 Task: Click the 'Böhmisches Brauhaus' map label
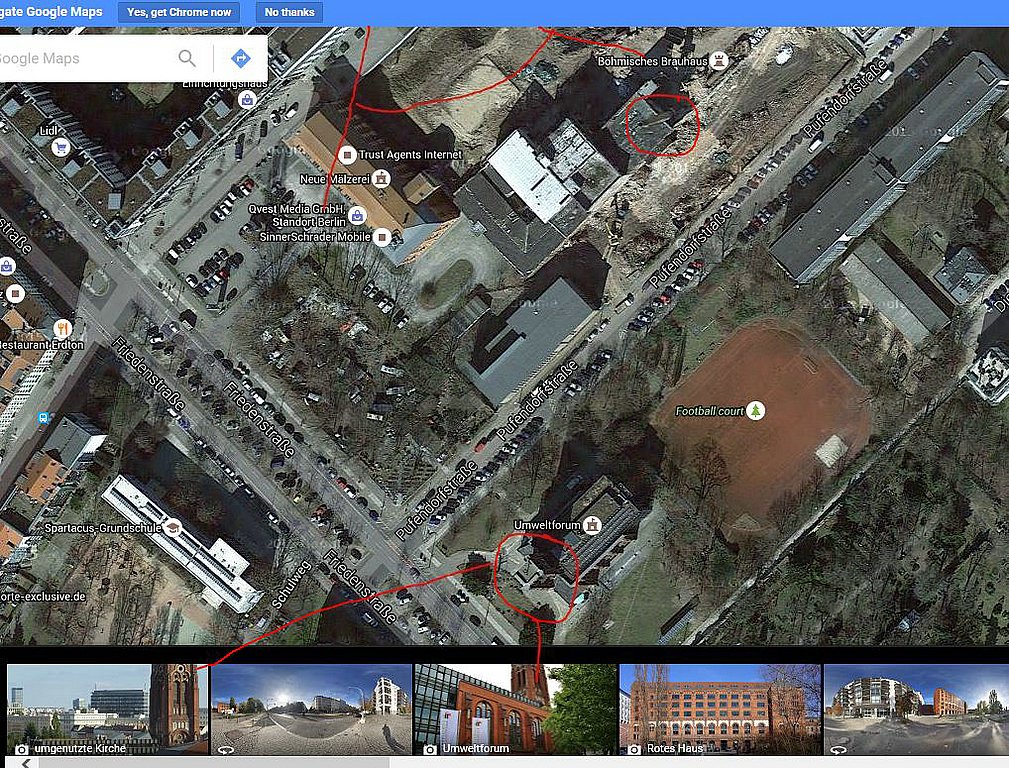[653, 61]
